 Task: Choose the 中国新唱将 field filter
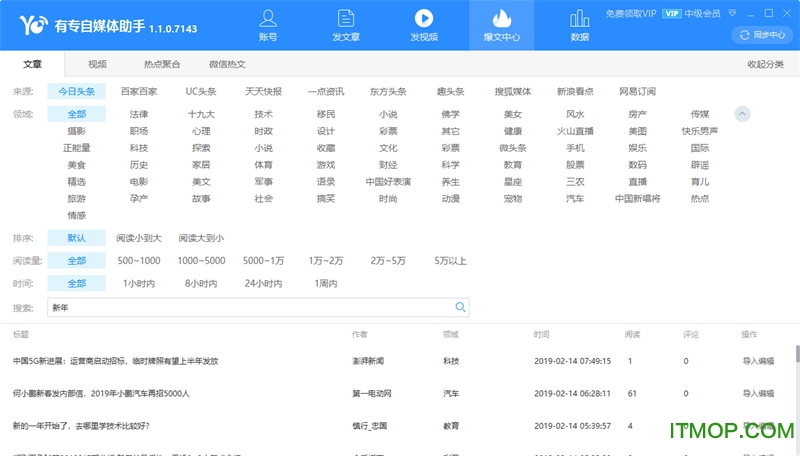tap(637, 198)
